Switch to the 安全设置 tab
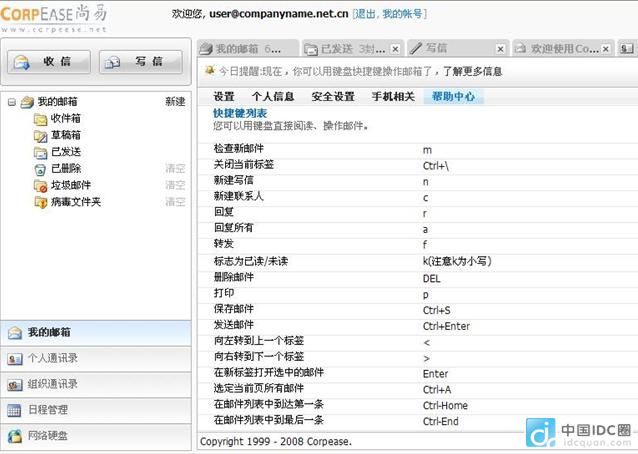The height and width of the screenshot is (454, 638). (x=333, y=97)
